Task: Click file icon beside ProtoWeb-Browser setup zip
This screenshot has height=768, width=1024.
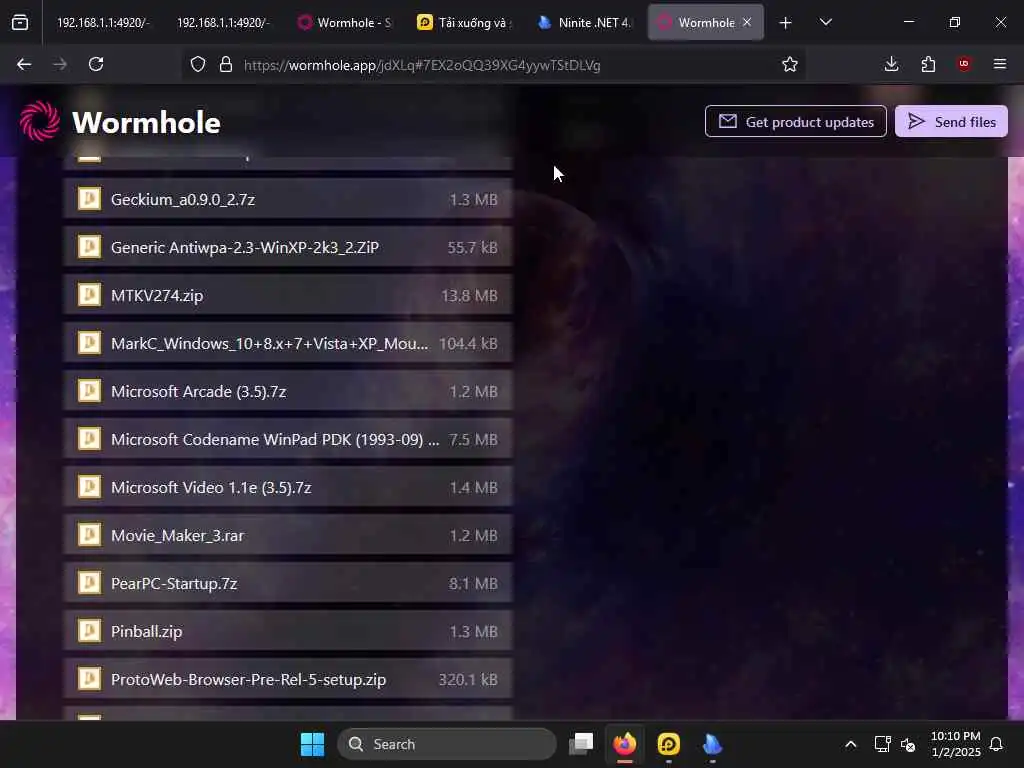Action: click(x=89, y=679)
